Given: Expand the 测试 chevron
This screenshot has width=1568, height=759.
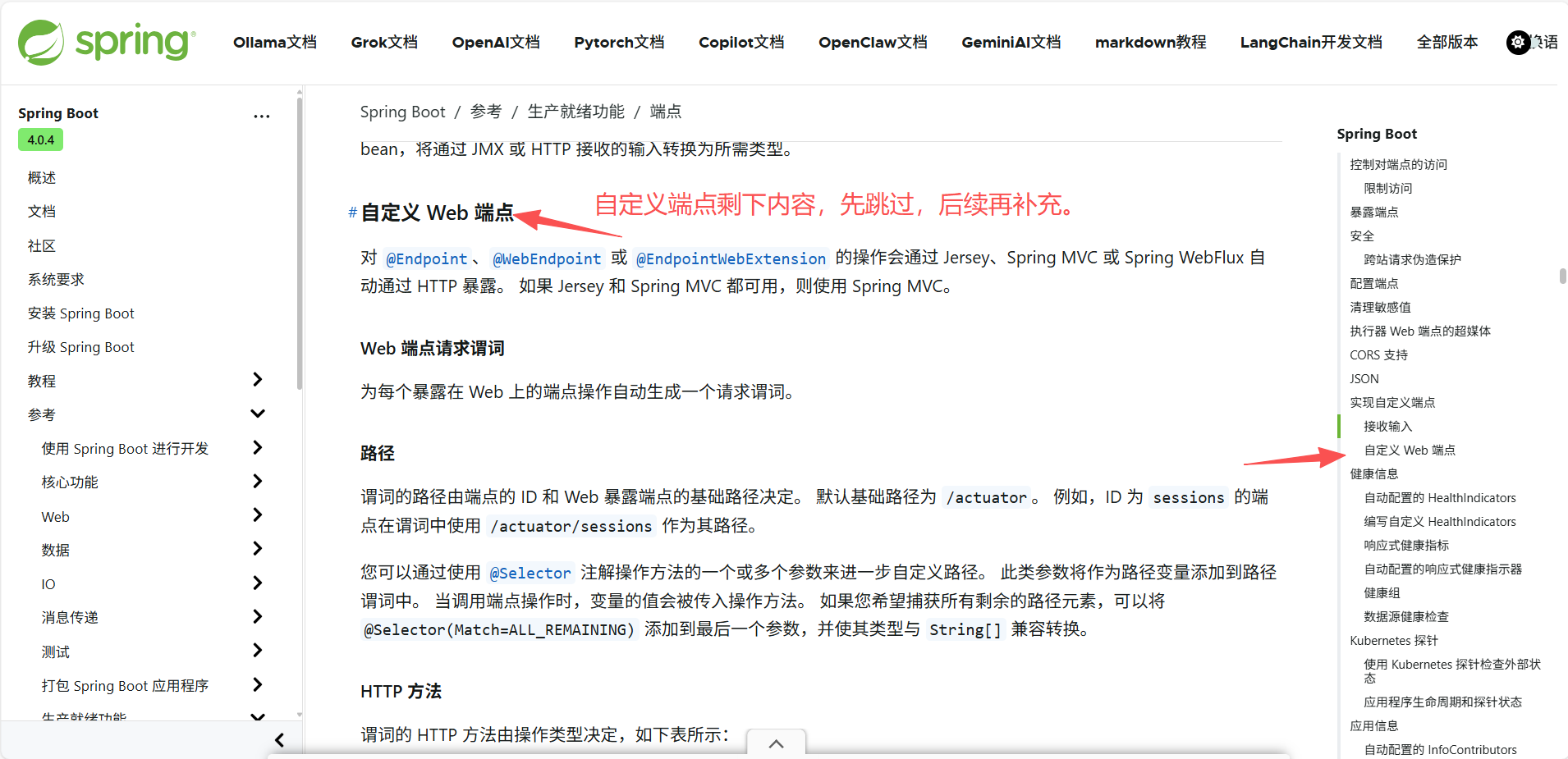Looking at the screenshot, I should click(258, 651).
